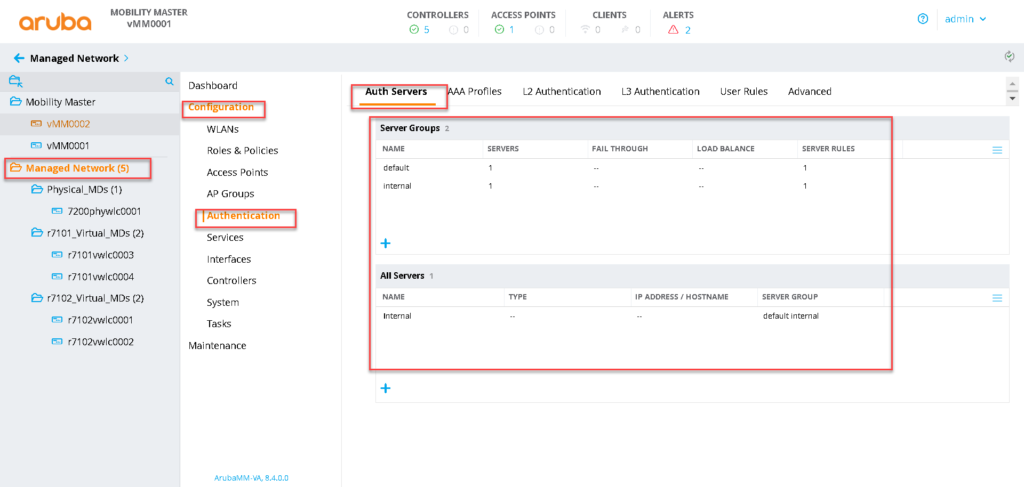The width and height of the screenshot is (1024, 487).
Task: Open Server Groups table column menu icon
Action: pos(996,150)
